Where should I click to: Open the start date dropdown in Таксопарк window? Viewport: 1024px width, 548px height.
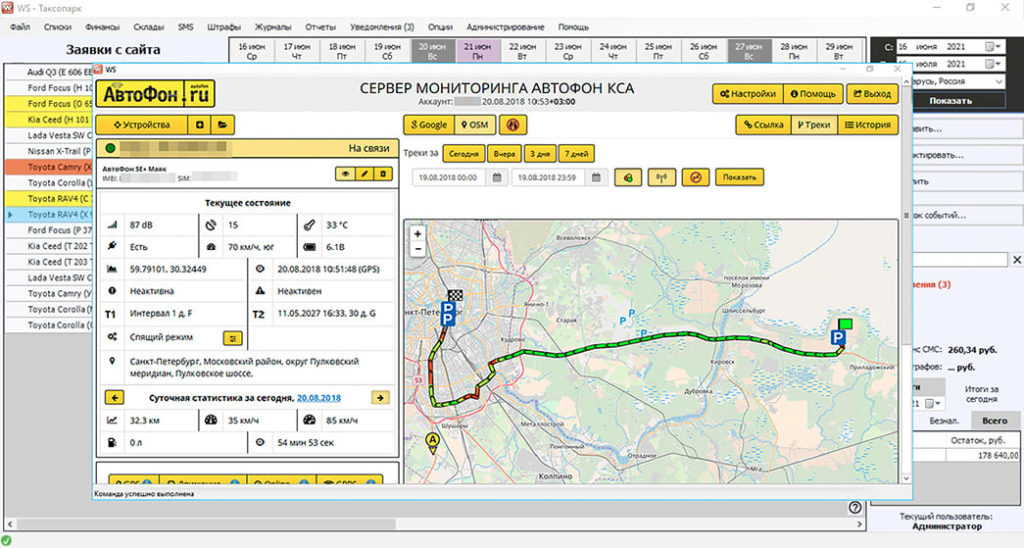pos(993,46)
